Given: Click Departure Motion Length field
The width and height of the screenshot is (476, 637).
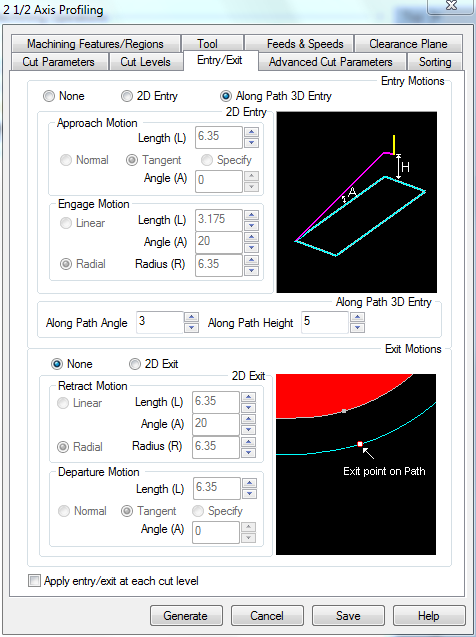Looking at the screenshot, I should click(x=216, y=488).
